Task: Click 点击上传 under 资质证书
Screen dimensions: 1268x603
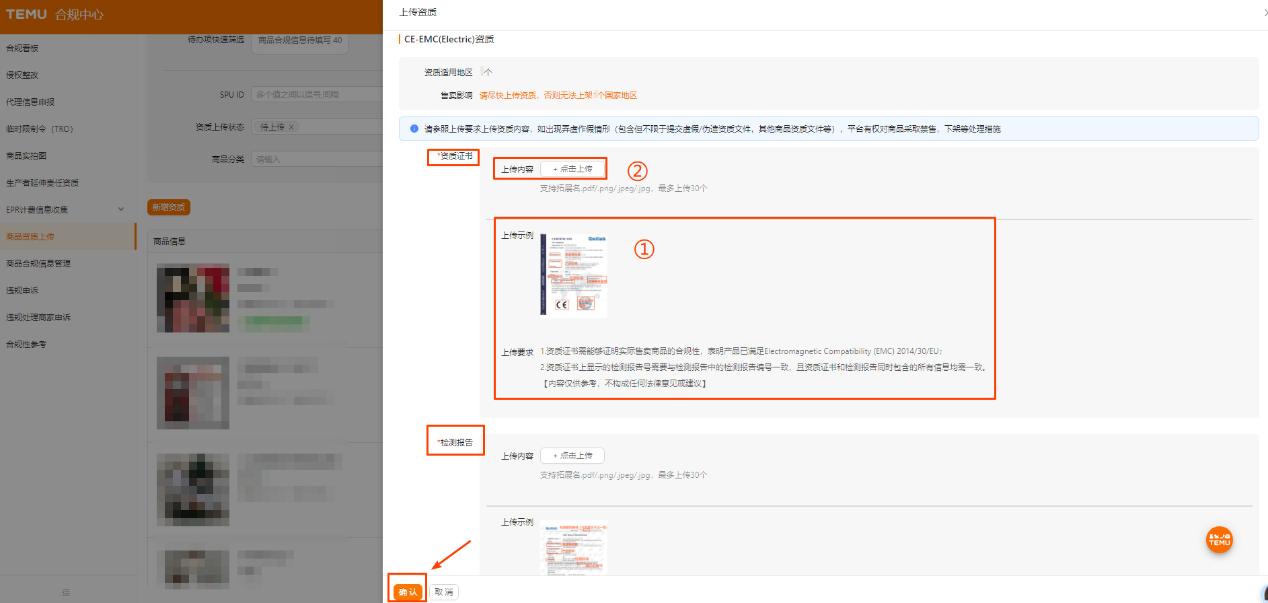Action: tap(572, 168)
